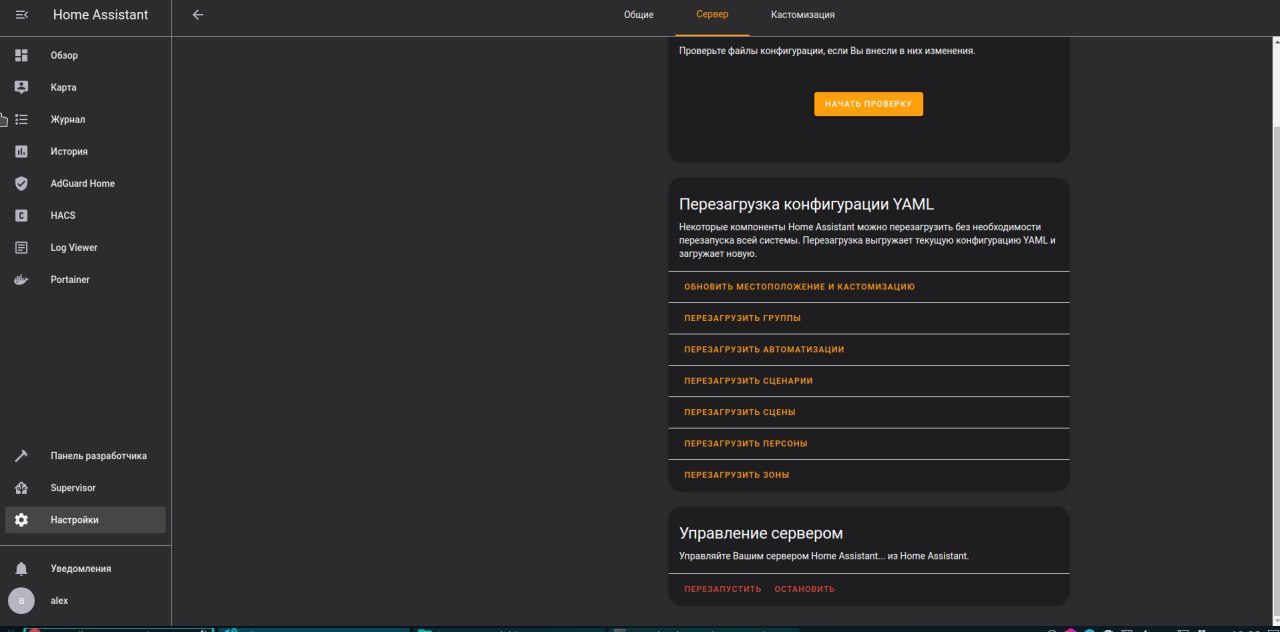Image resolution: width=1280 pixels, height=632 pixels.
Task: Click Перезагрузить группы
Action: tap(742, 318)
